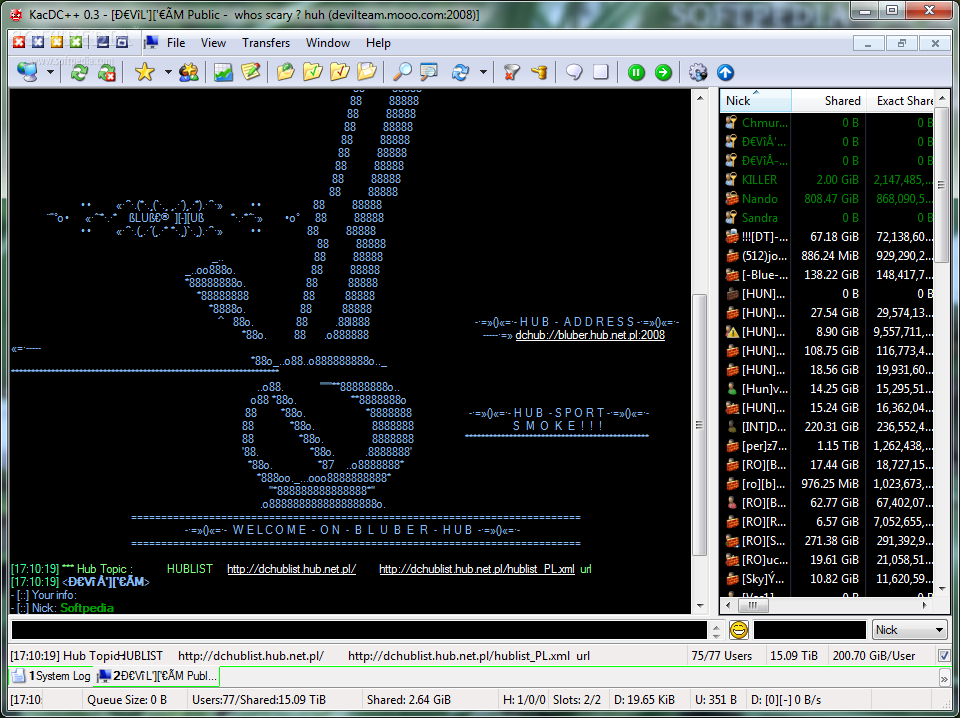Click the funnel icon with red X

click(511, 72)
